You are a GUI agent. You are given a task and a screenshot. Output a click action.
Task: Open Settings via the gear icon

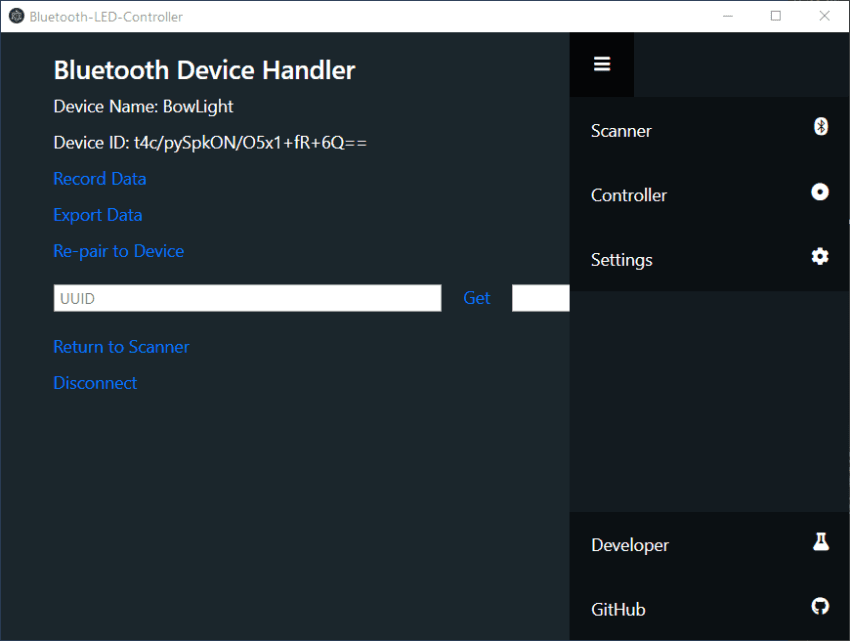(x=820, y=256)
